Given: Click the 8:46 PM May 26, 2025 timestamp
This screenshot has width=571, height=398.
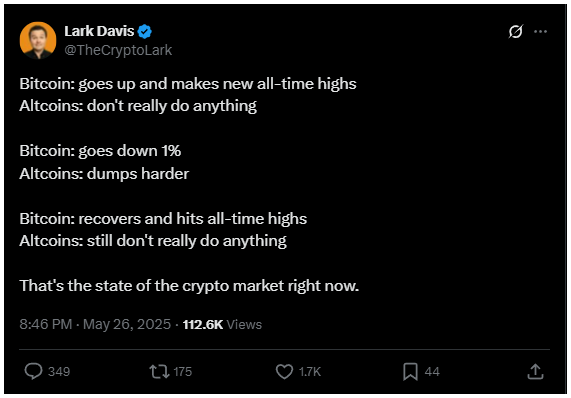Looking at the screenshot, I should [x=95, y=324].
